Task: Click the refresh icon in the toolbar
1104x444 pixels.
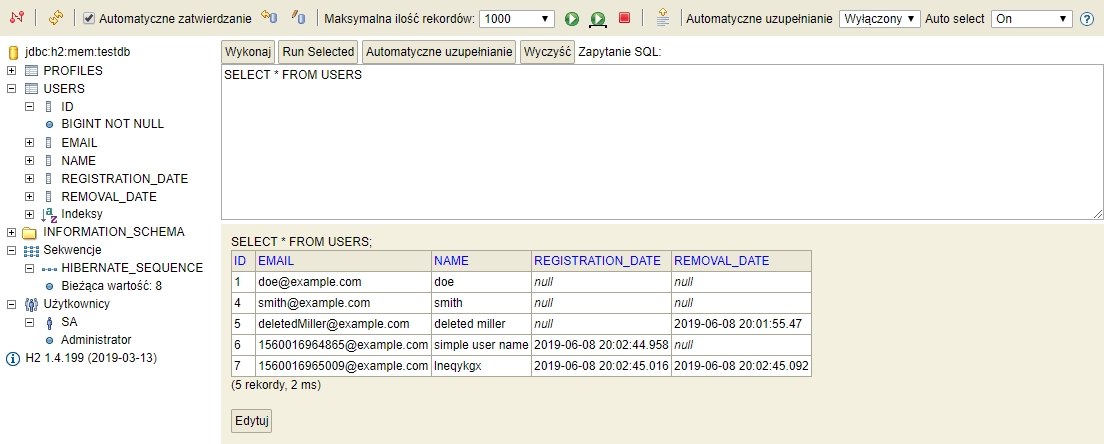Action: [55, 18]
